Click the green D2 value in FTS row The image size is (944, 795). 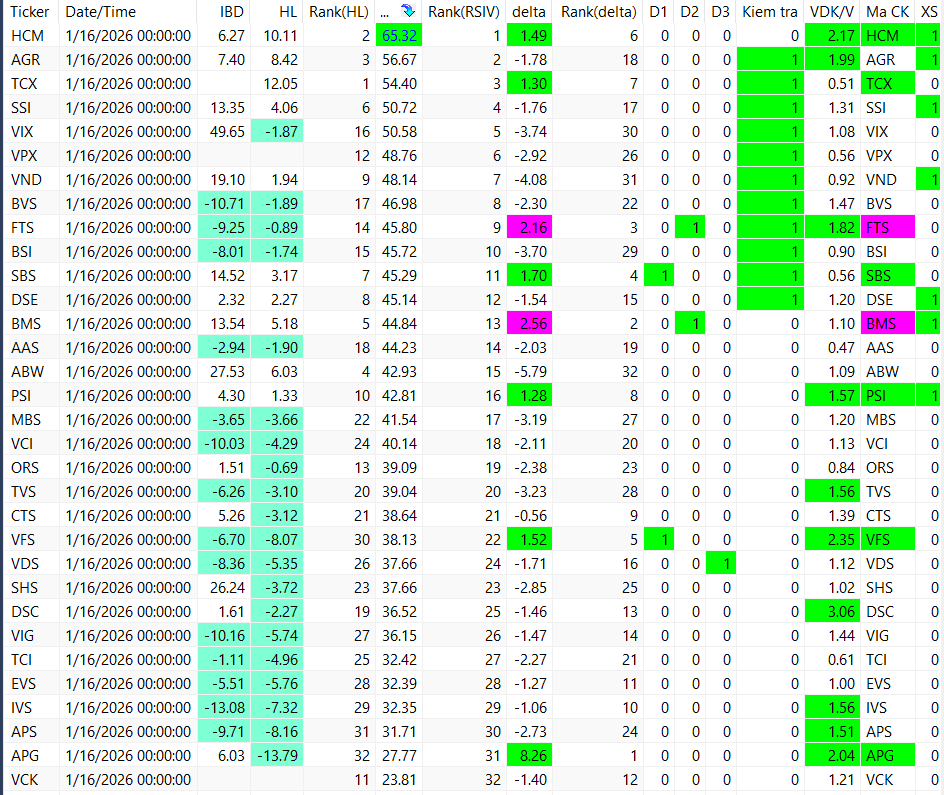(x=690, y=227)
